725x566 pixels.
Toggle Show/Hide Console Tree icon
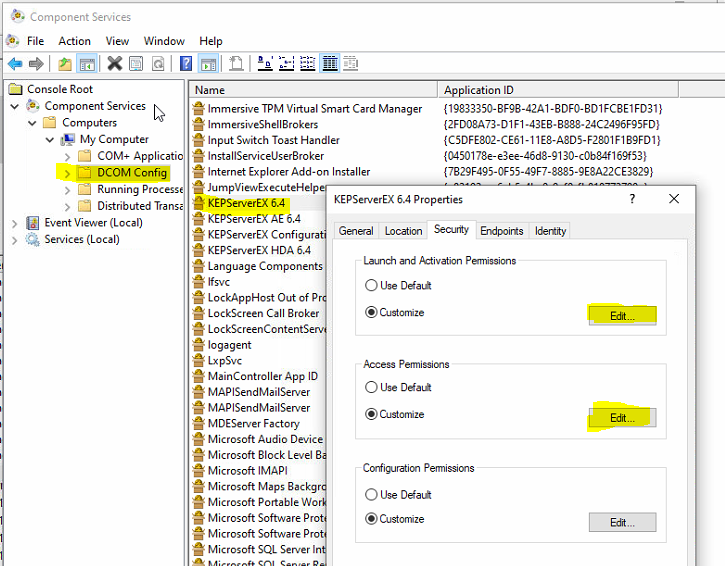tap(87, 63)
